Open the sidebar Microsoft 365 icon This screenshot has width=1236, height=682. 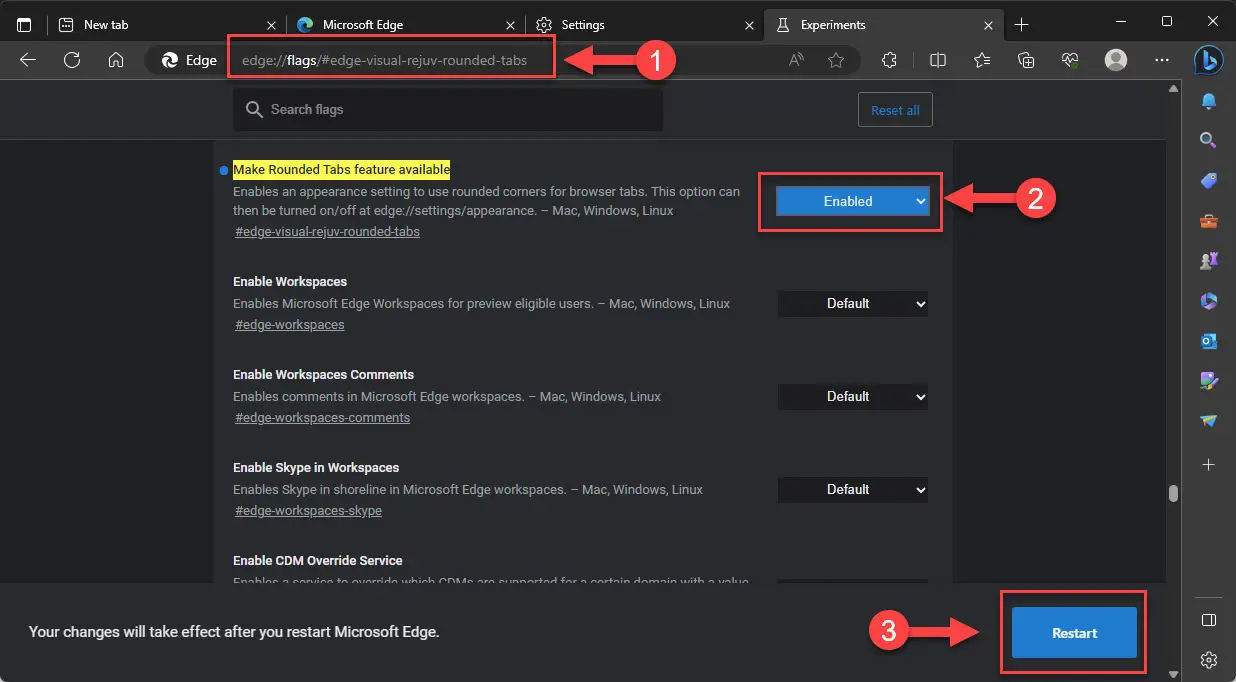(1209, 301)
